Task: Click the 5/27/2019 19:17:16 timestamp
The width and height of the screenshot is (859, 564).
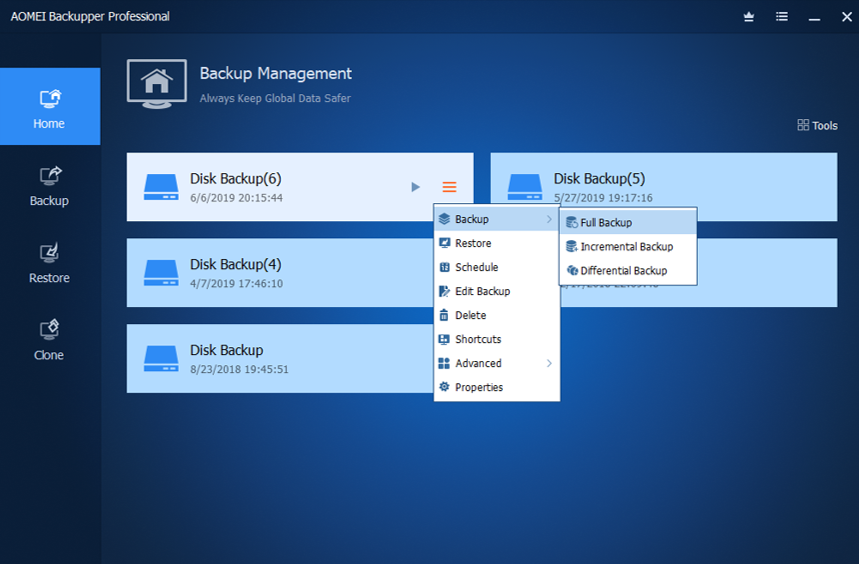Action: tap(603, 198)
